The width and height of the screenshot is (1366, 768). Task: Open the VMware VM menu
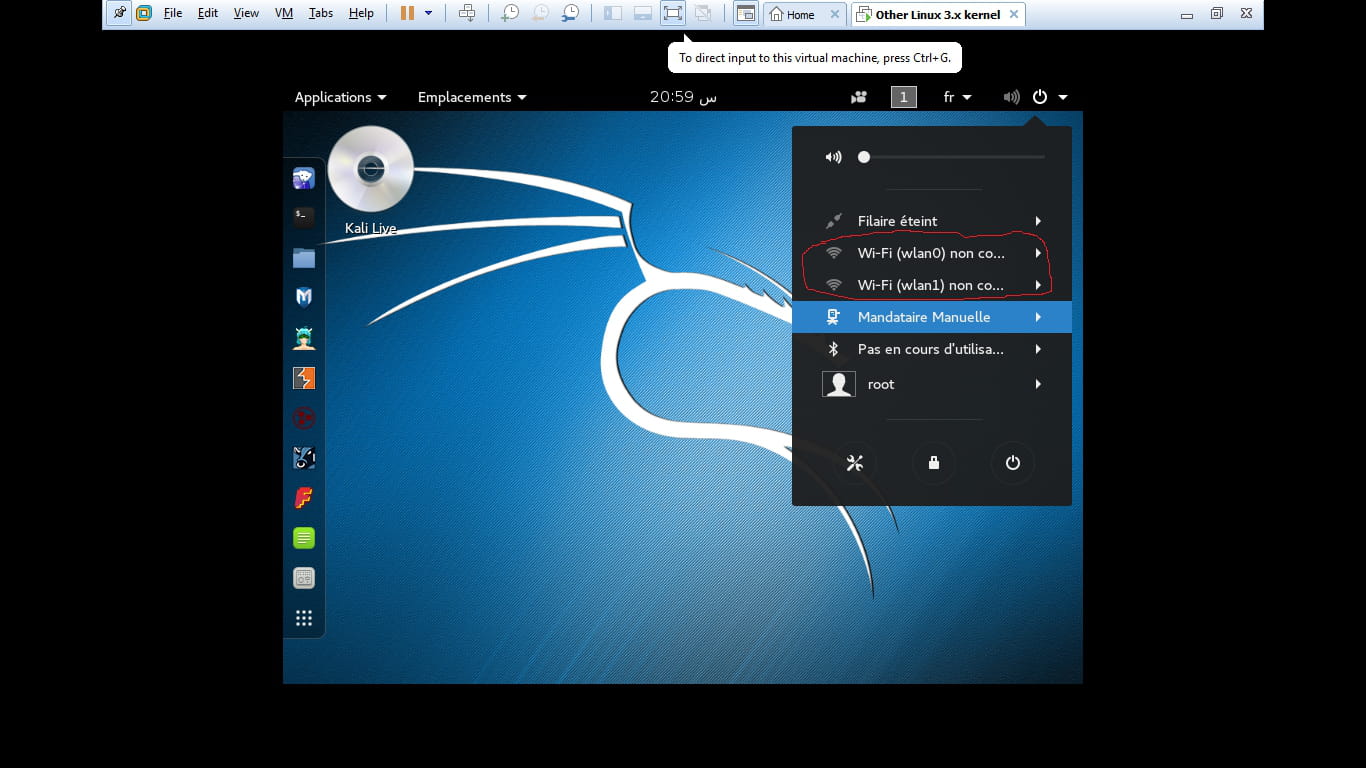point(284,13)
